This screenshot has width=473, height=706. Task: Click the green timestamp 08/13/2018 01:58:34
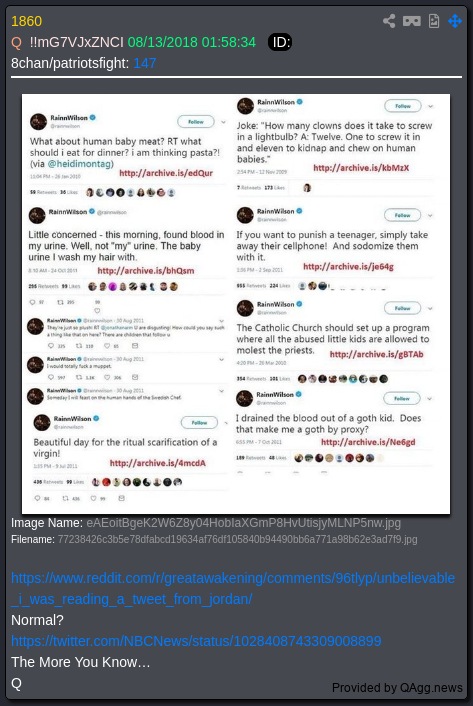(192, 42)
